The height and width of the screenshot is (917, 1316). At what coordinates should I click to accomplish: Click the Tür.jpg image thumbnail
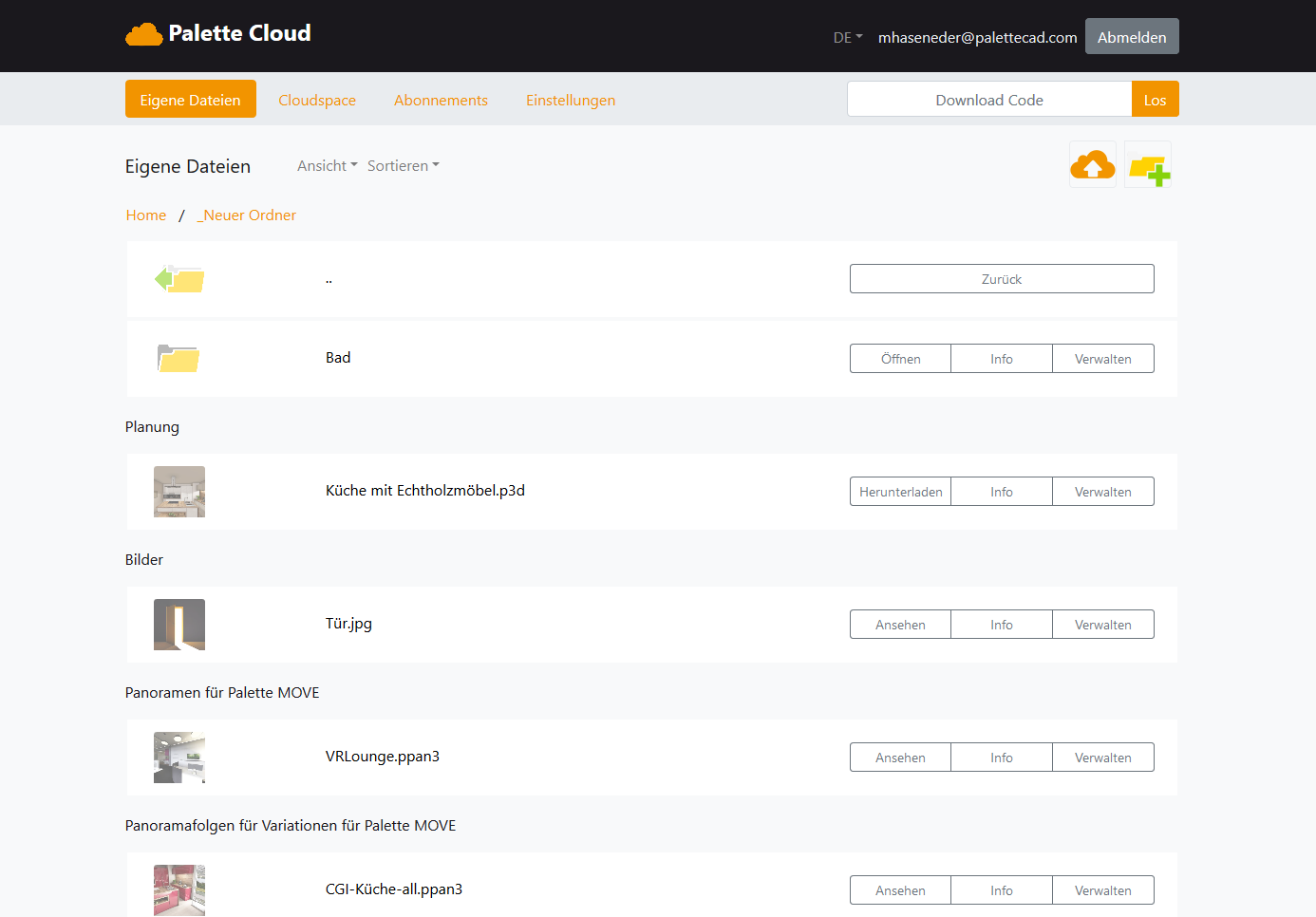click(179, 625)
